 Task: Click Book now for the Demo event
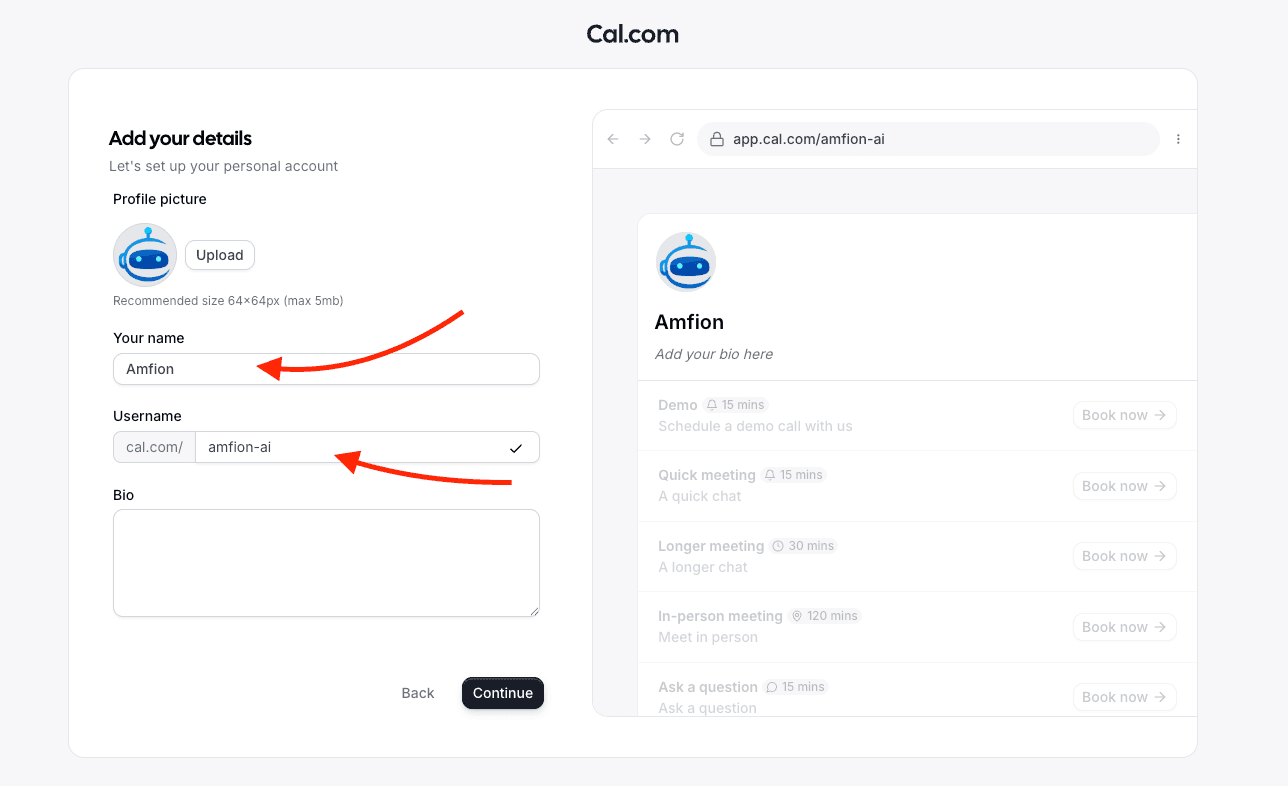[x=1124, y=415]
